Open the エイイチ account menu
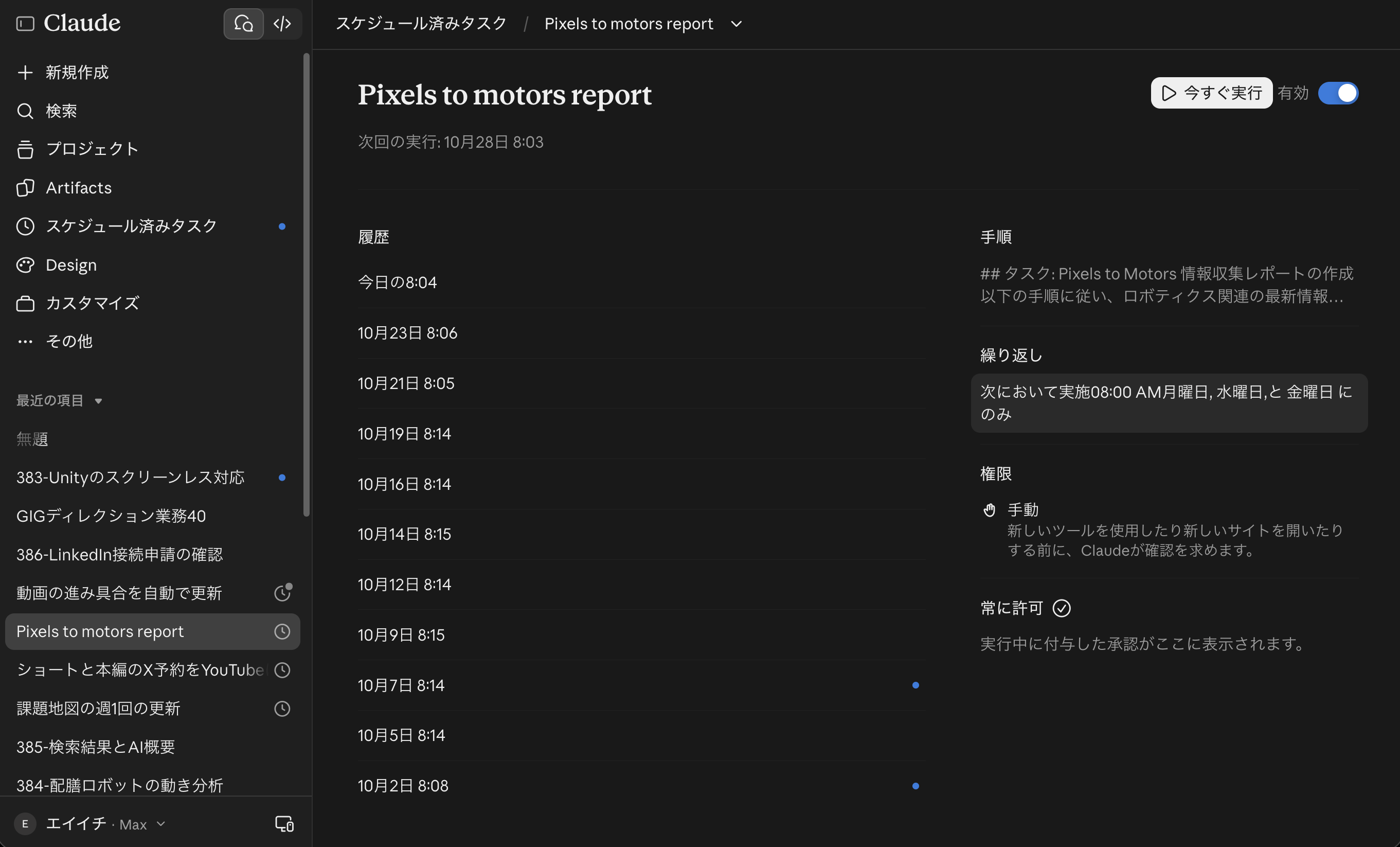Viewport: 1400px width, 847px height. pos(90,824)
